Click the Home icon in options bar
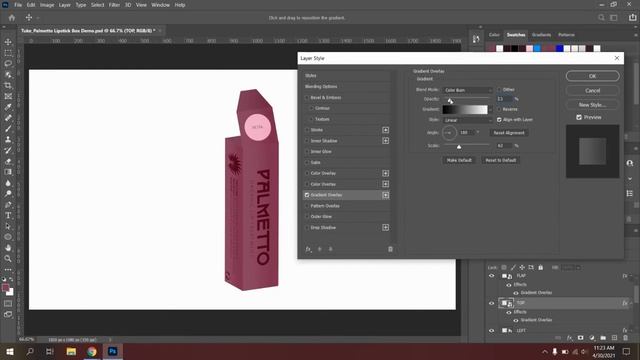 (12, 18)
